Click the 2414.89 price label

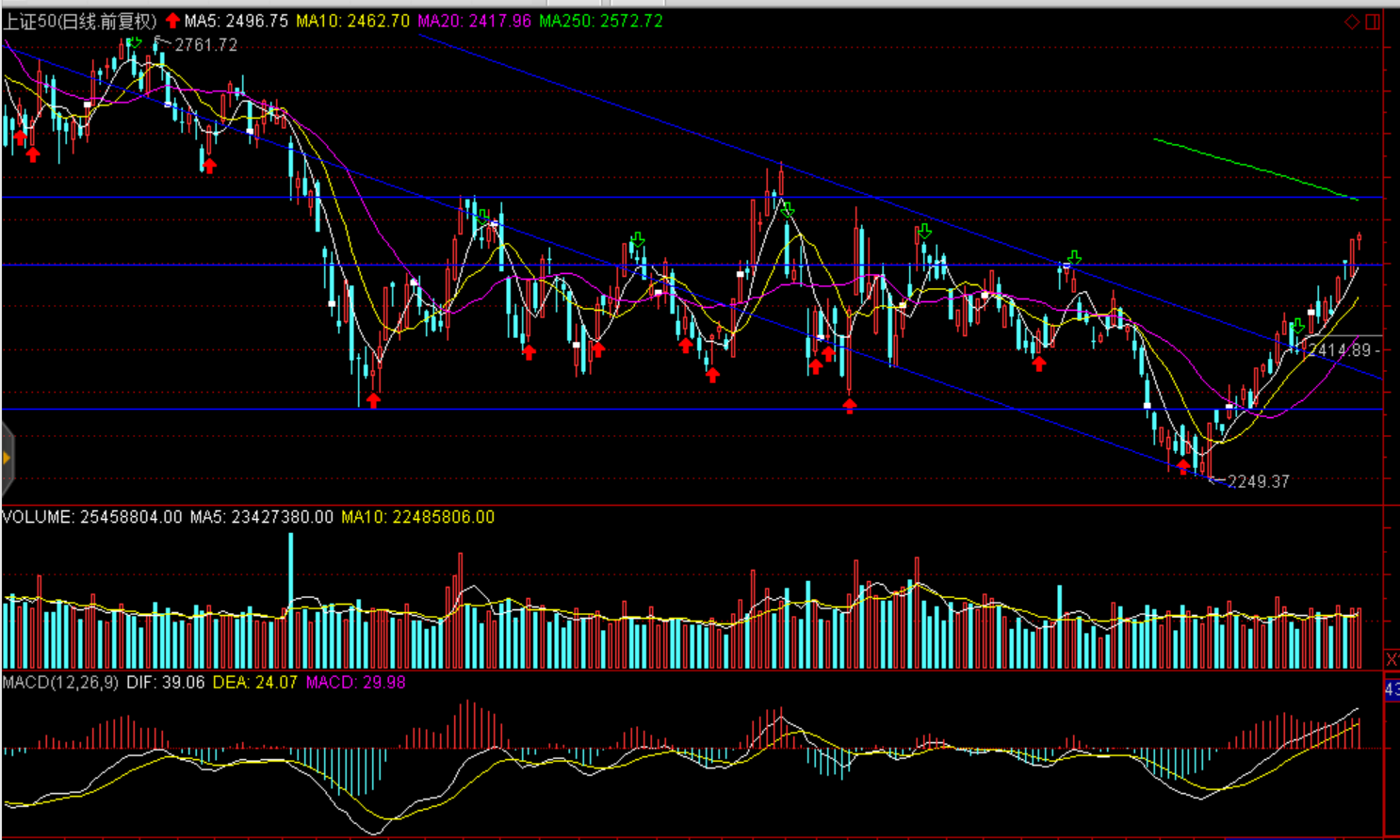point(1339,350)
